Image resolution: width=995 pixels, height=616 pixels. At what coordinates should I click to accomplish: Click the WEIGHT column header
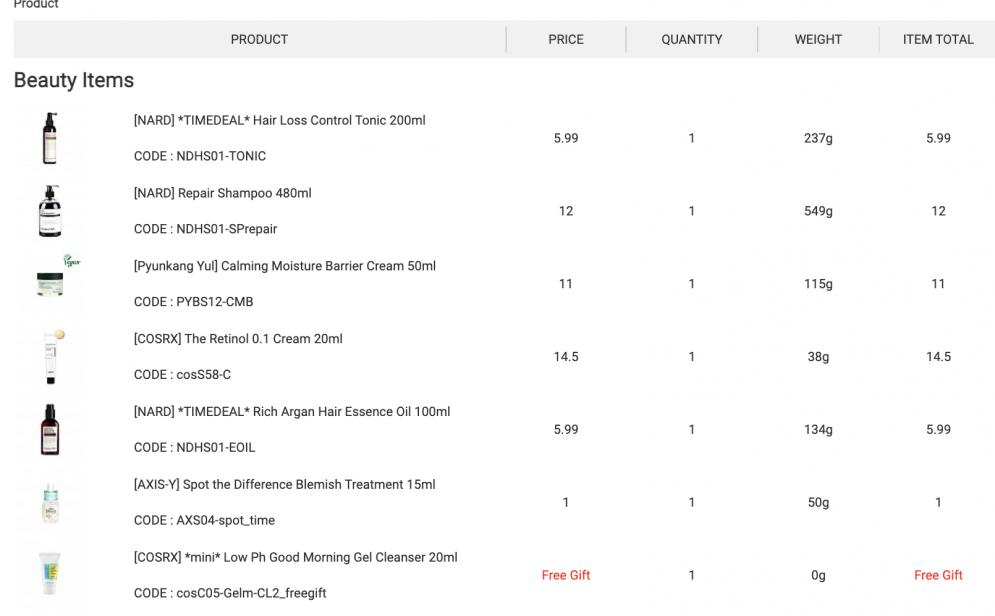[x=818, y=40]
